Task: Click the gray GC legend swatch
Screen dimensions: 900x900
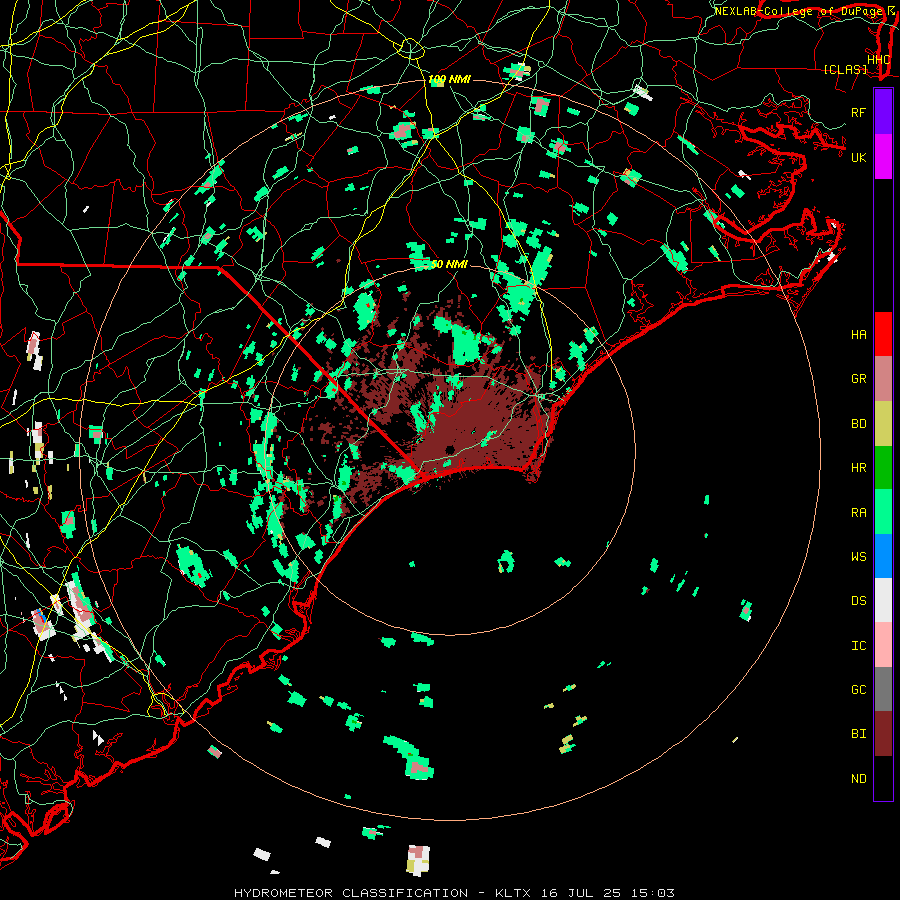Action: click(883, 689)
